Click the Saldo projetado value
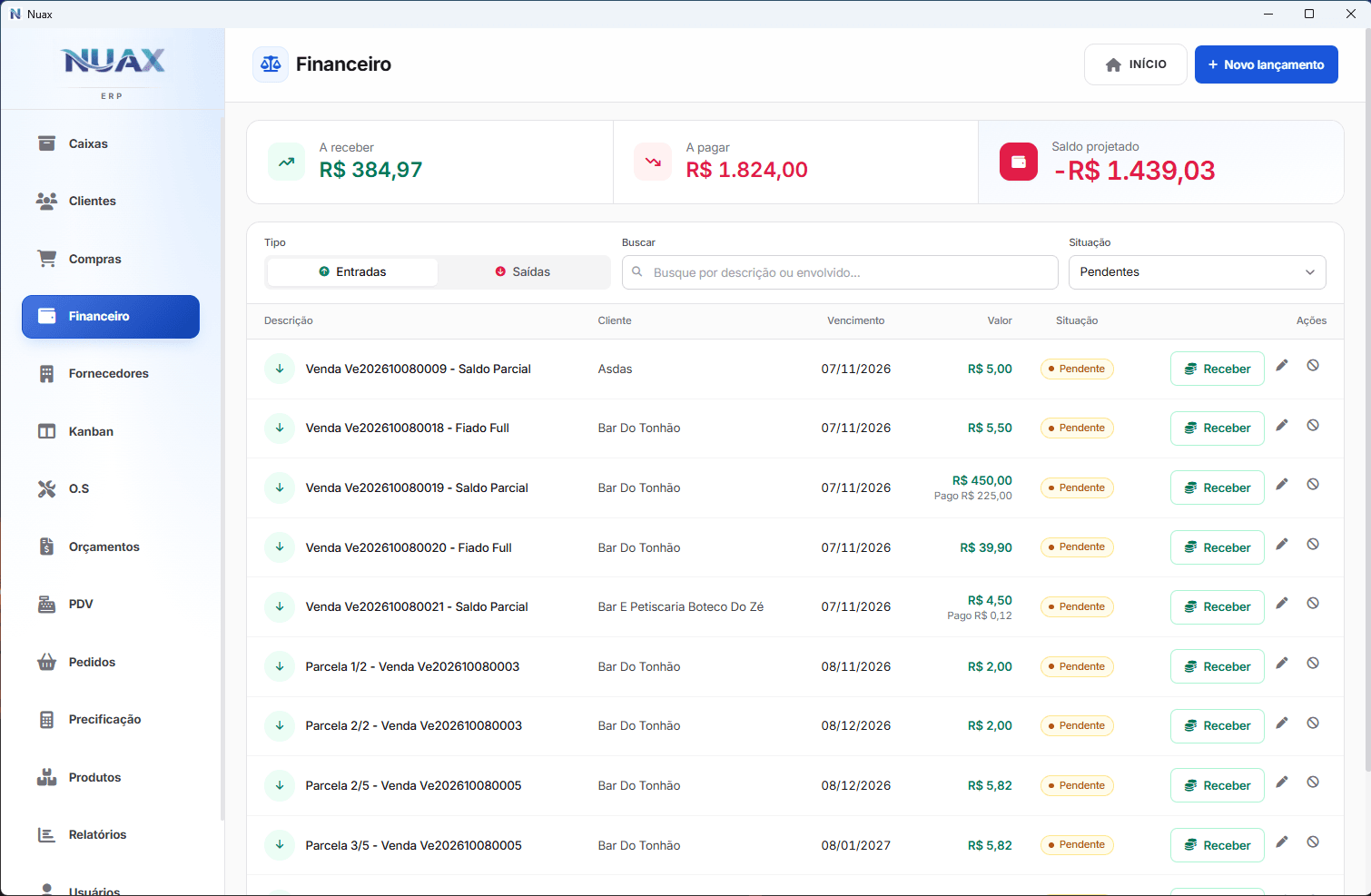Screen dimensions: 1371x896 pos(1134,171)
